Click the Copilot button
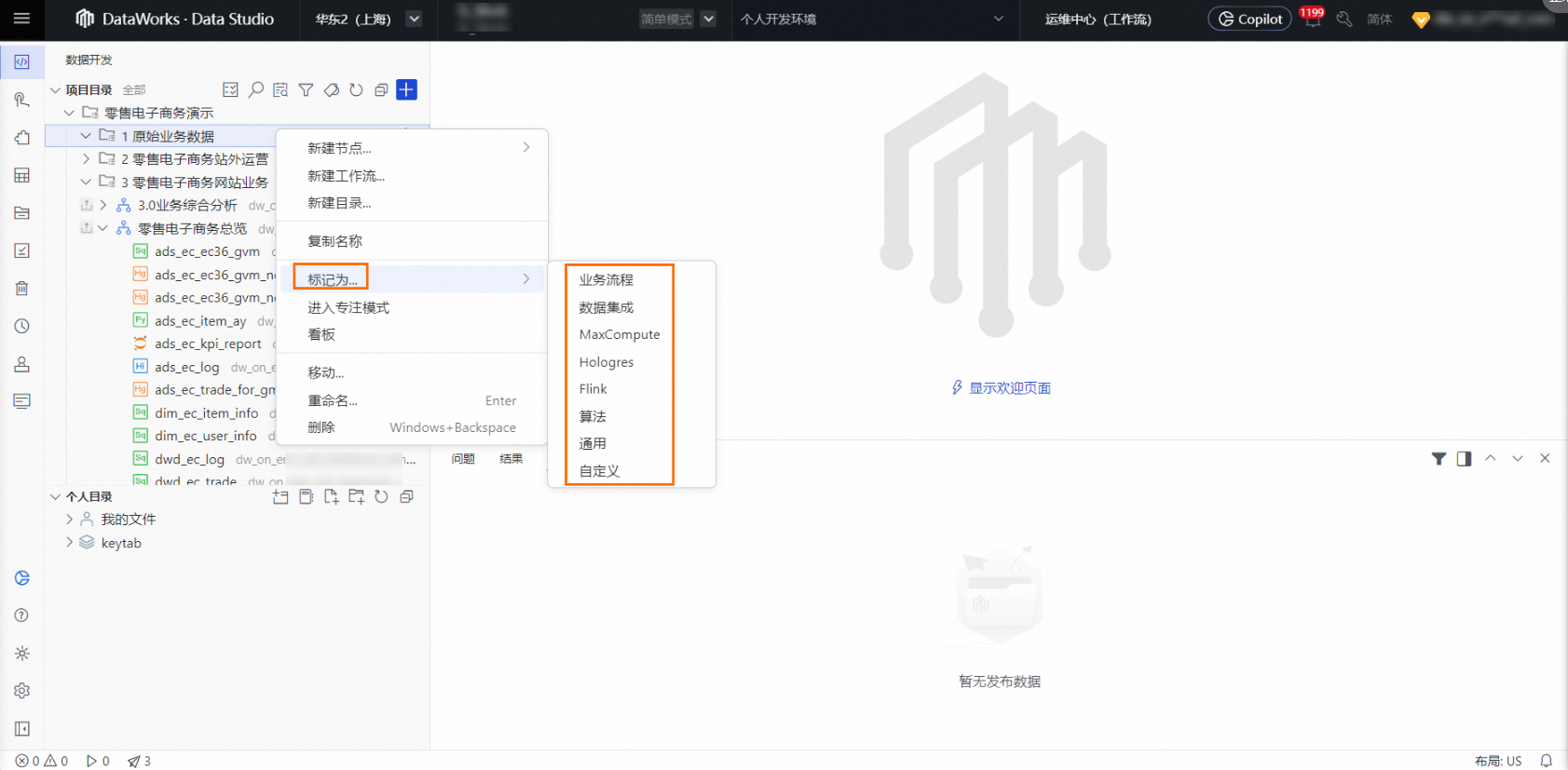Viewport: 1568px width, 770px height. coord(1249,19)
